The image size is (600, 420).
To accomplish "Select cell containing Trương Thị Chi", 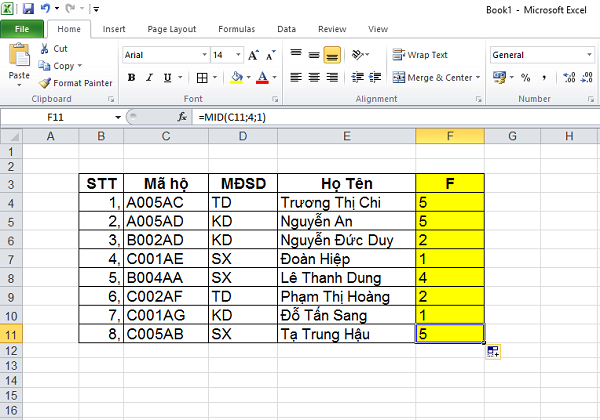I will click(x=346, y=201).
